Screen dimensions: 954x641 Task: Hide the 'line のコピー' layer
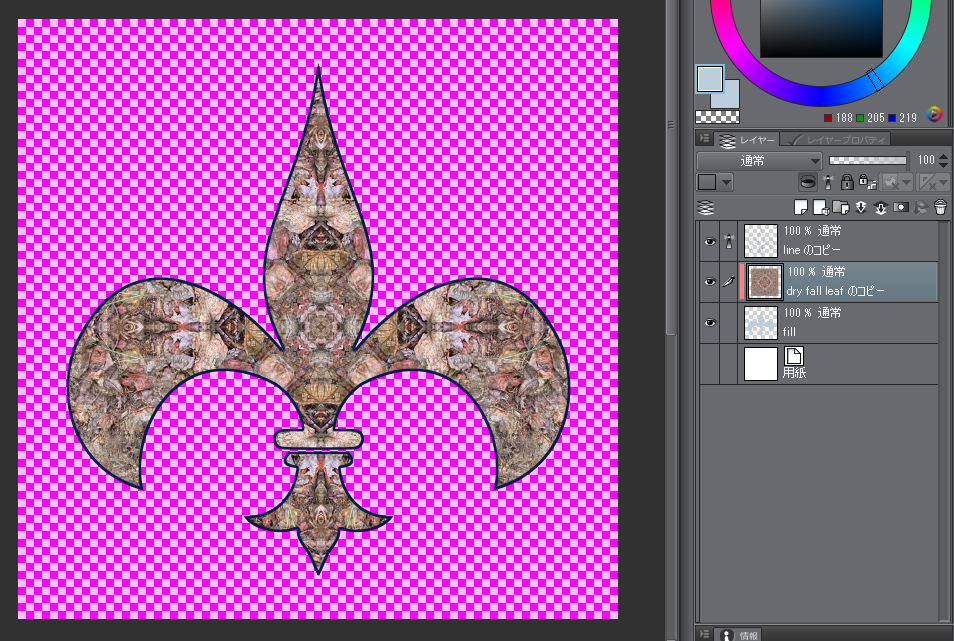pyautogui.click(x=709, y=241)
